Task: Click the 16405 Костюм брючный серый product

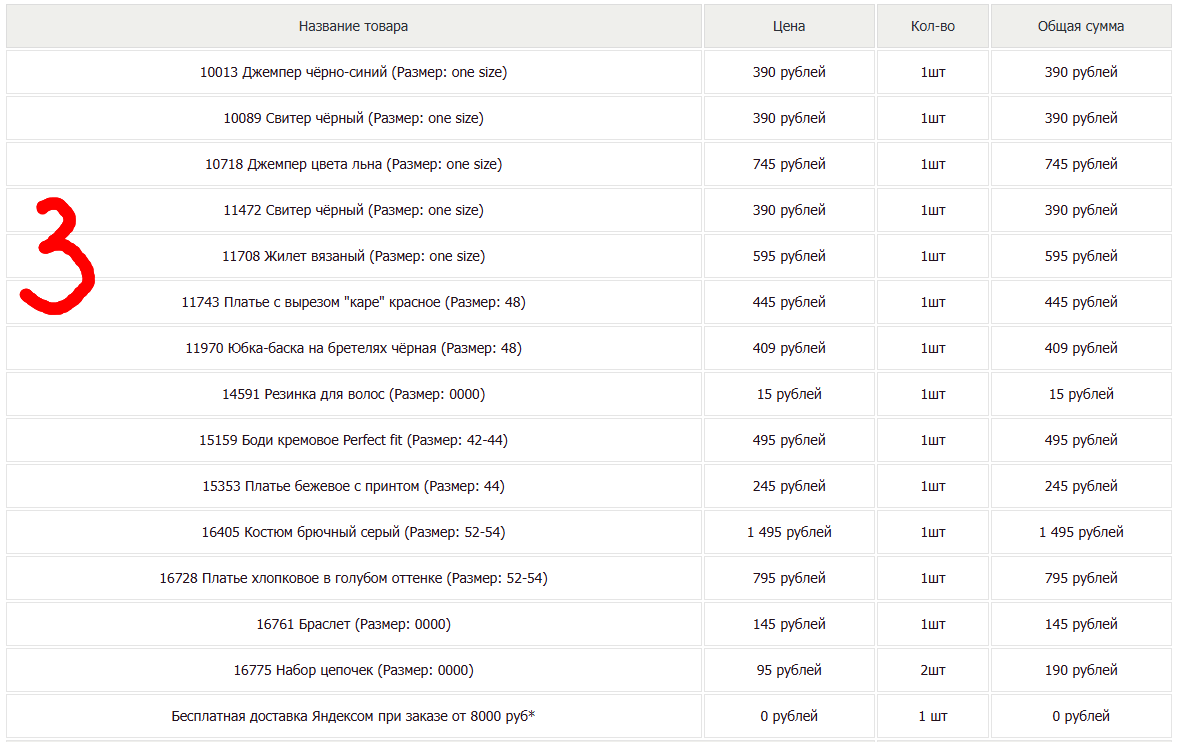Action: 353,532
